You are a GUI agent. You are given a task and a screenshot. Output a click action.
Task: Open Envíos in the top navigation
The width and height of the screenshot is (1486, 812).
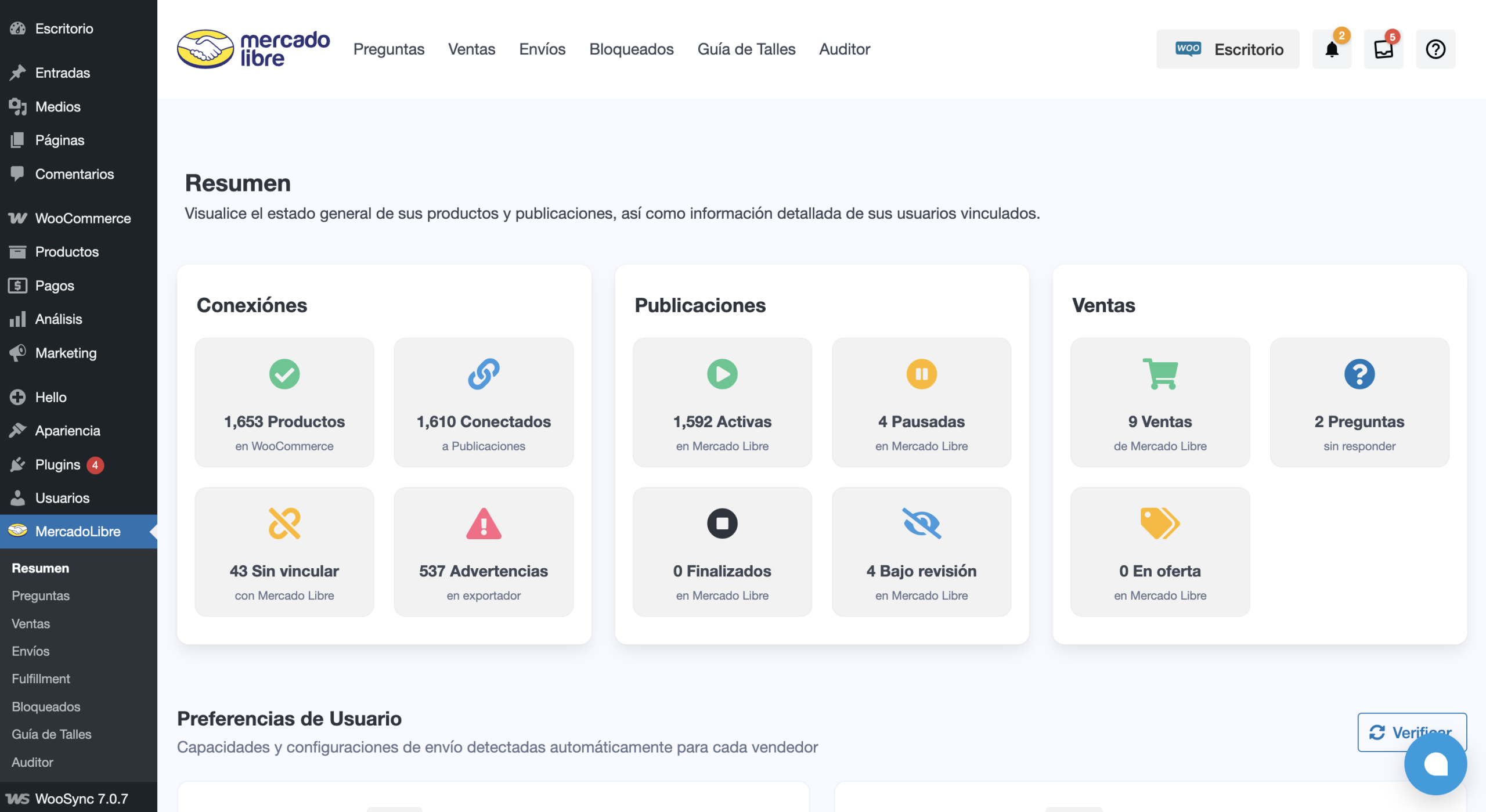pyautogui.click(x=542, y=49)
